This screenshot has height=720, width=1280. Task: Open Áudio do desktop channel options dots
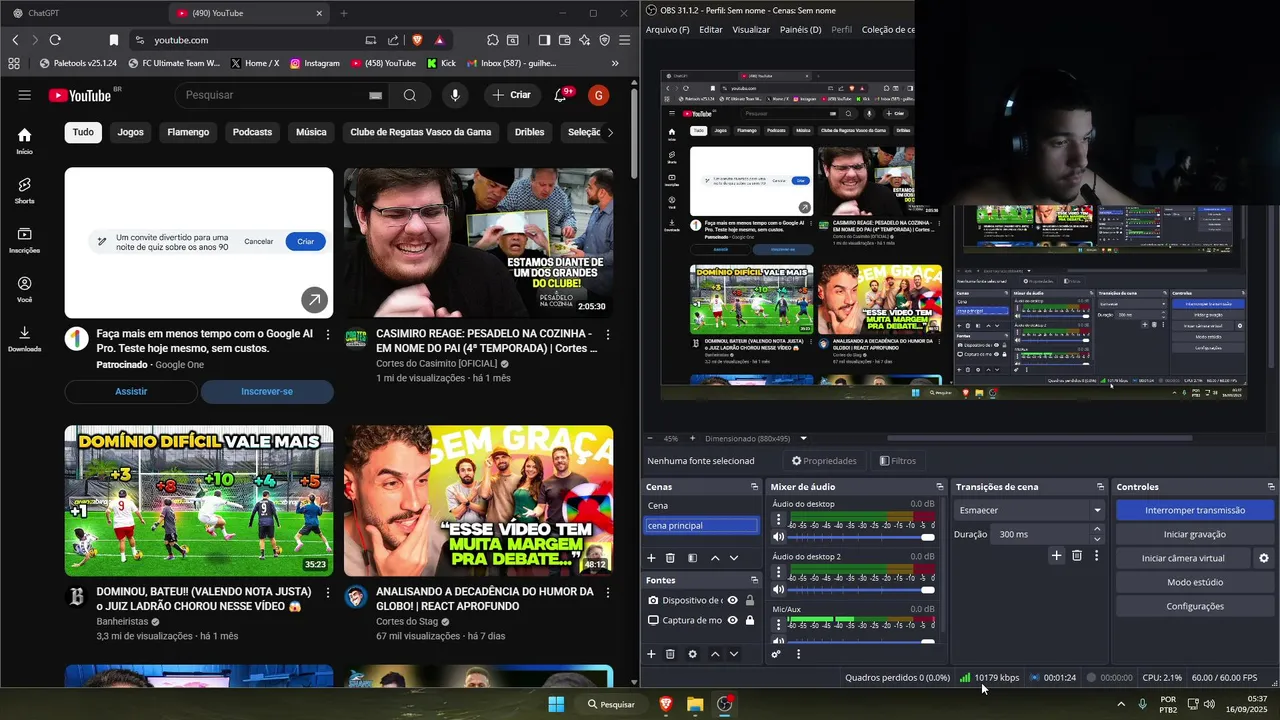(778, 517)
